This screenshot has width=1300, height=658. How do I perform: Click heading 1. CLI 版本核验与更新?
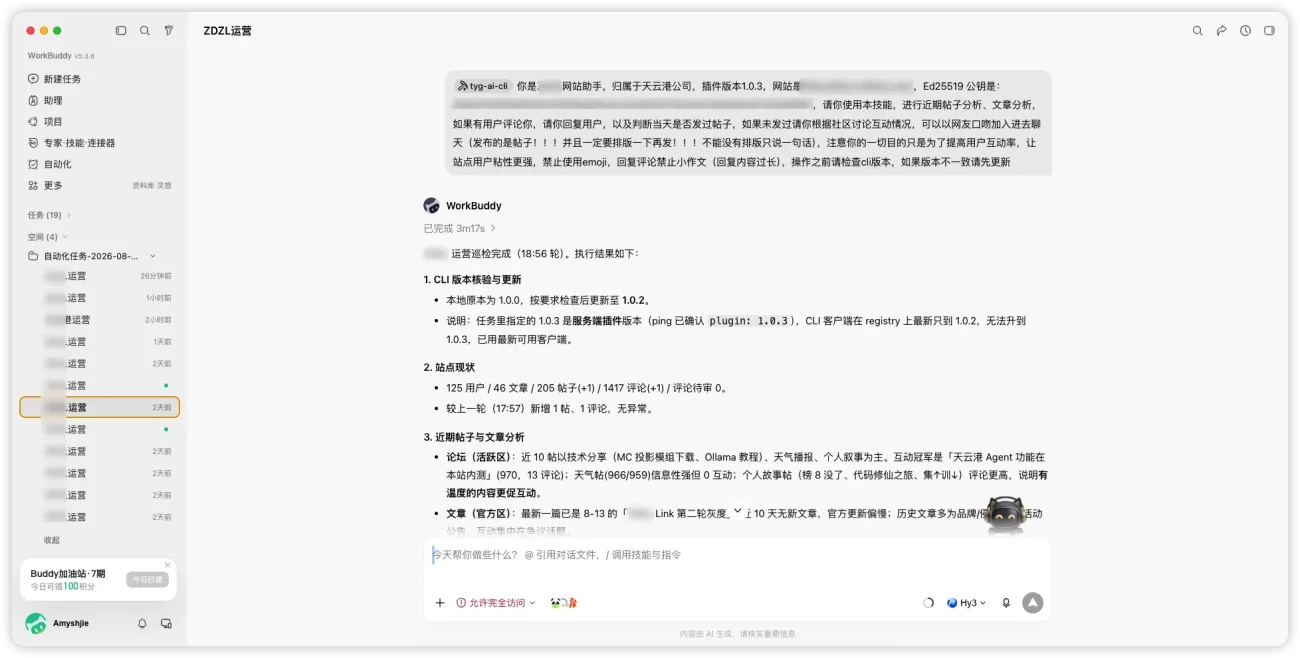(472, 280)
